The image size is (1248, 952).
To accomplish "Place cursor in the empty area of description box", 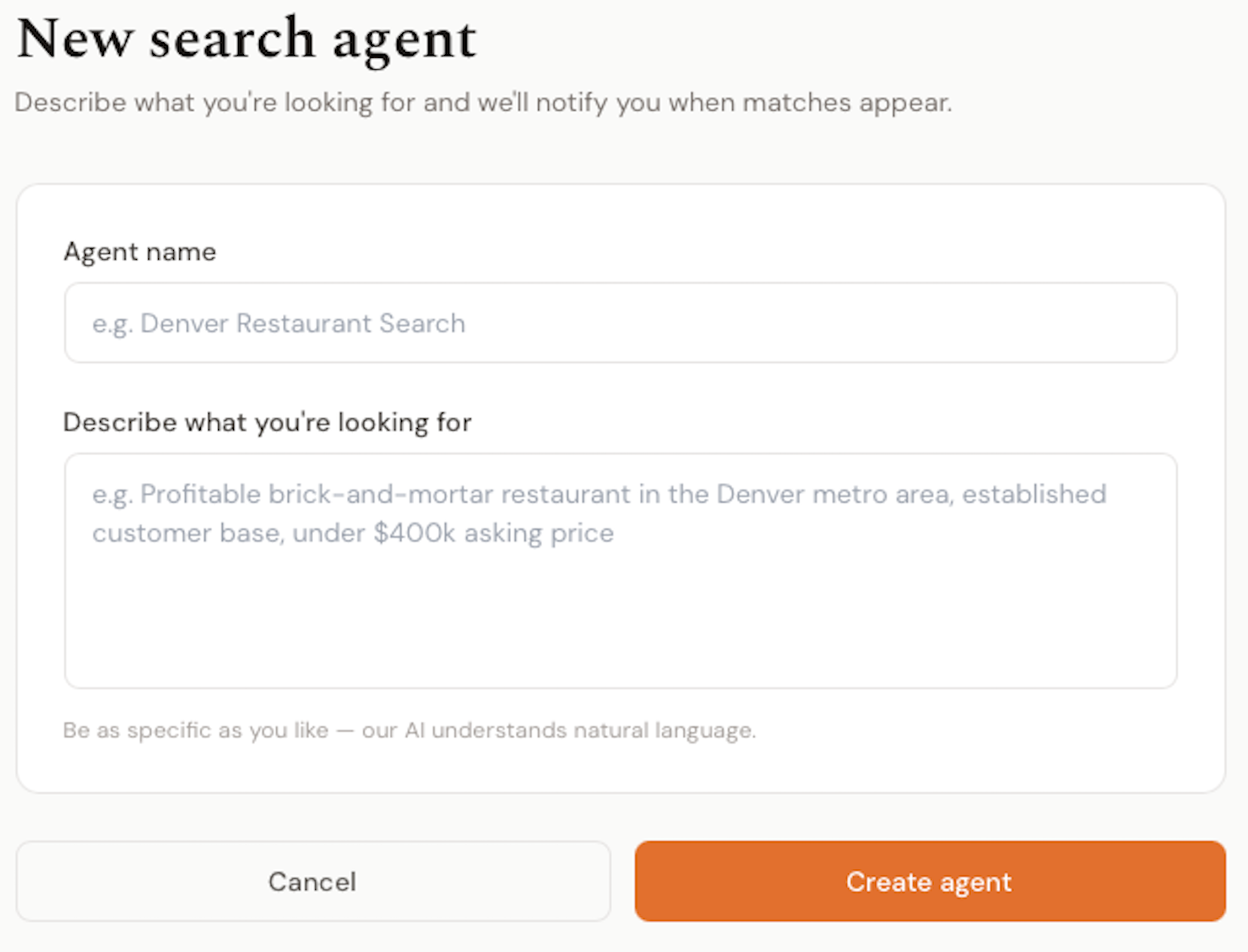I will [x=620, y=617].
